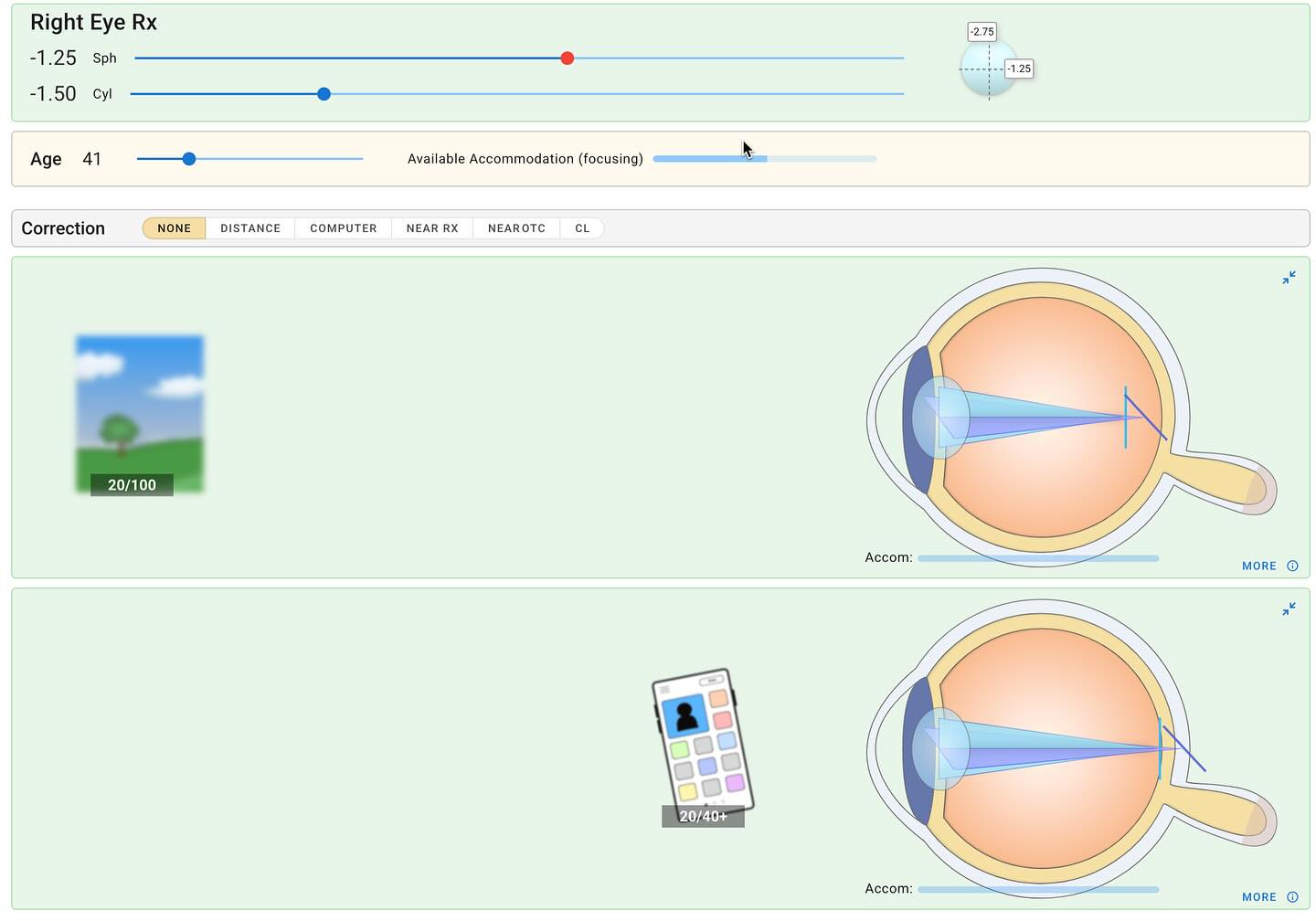
Task: Click the -1.50 Cyl value
Action: tap(53, 94)
